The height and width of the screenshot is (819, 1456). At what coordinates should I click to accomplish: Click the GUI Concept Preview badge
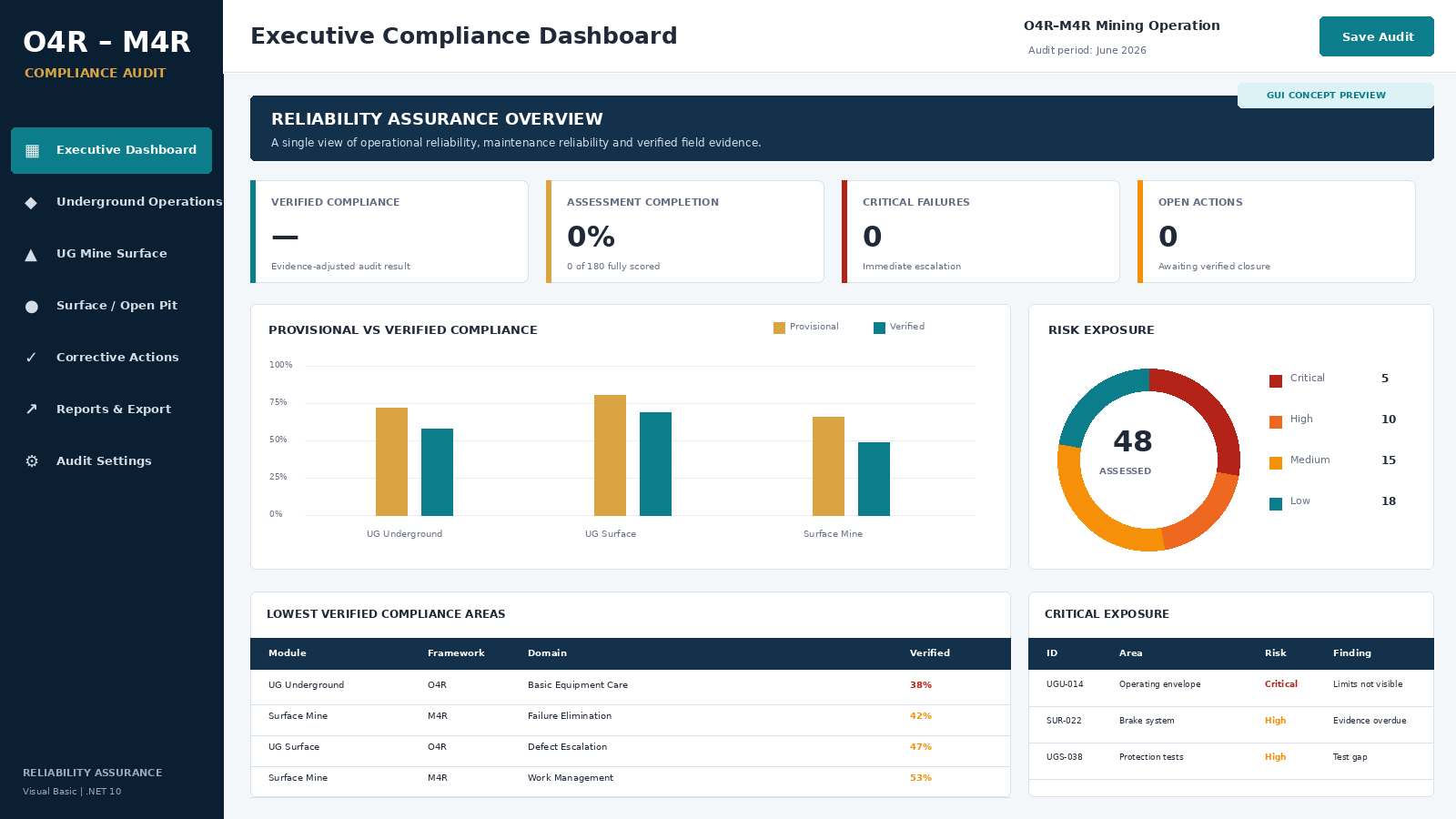pos(1336,96)
